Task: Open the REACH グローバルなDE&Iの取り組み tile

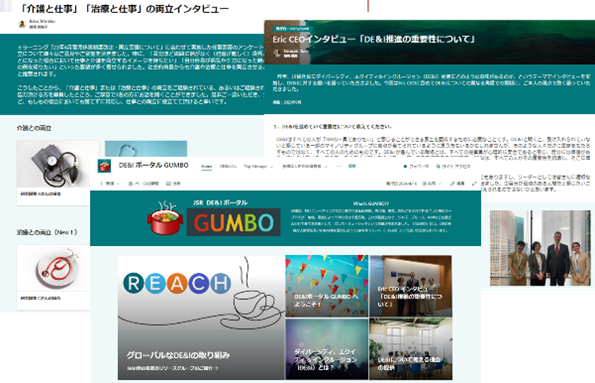Action: 201,318
